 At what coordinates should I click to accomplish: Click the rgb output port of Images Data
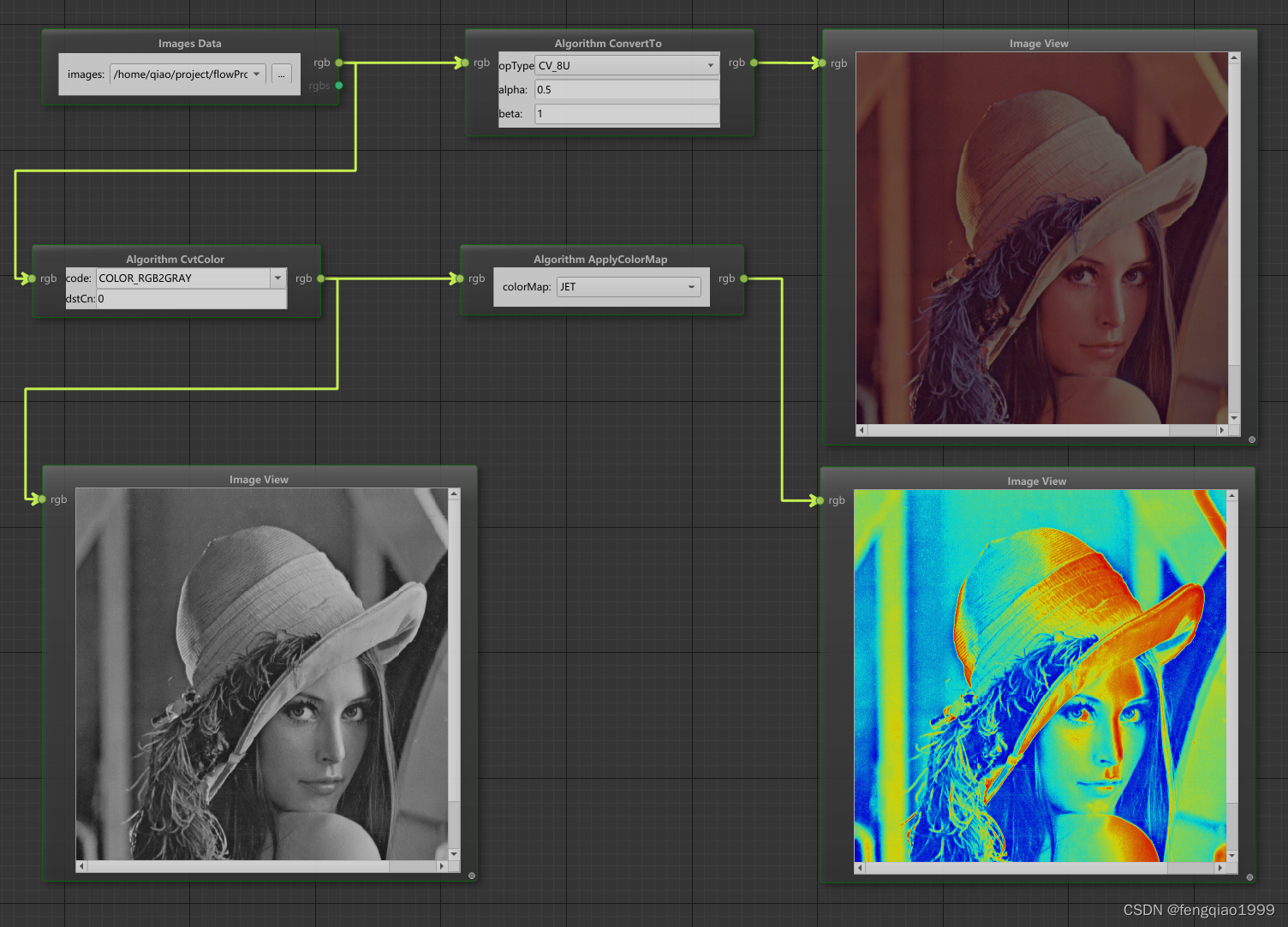click(x=339, y=63)
